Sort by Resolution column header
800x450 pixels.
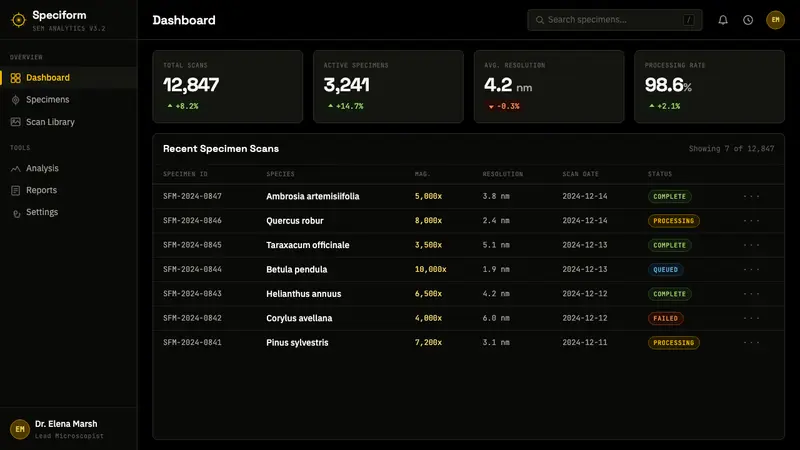pyautogui.click(x=503, y=174)
